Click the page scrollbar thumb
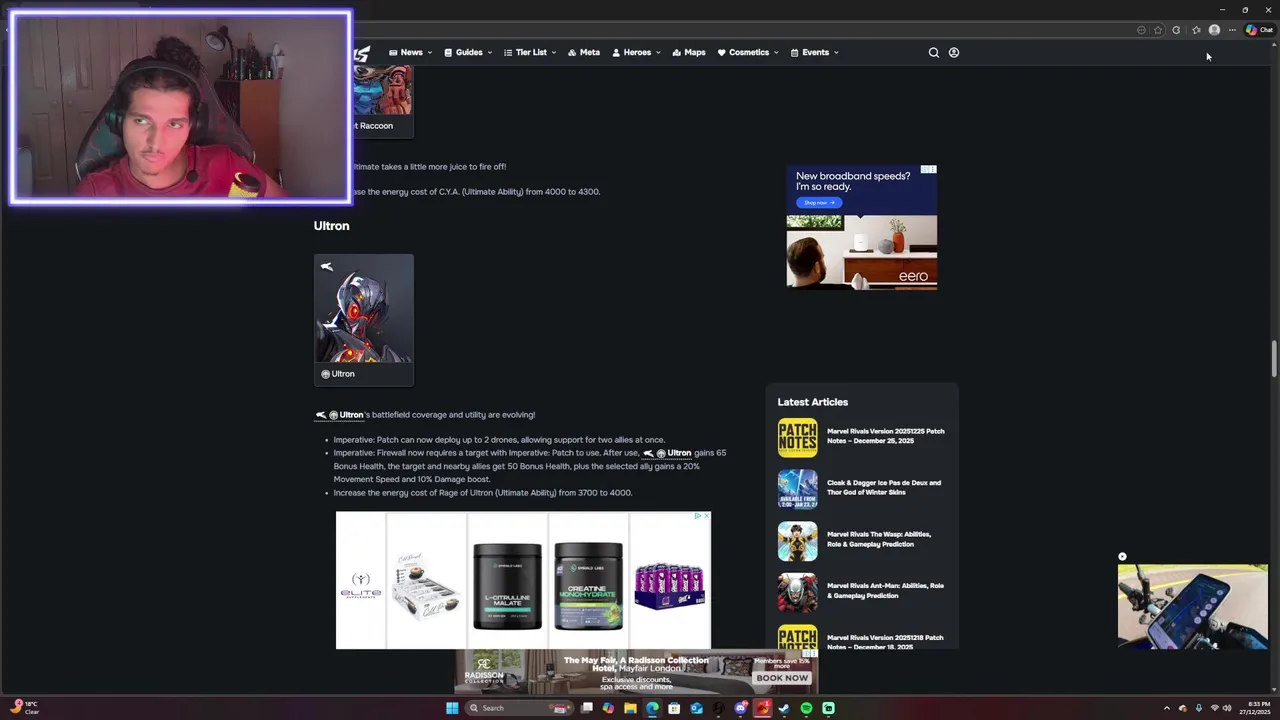 pyautogui.click(x=1274, y=359)
